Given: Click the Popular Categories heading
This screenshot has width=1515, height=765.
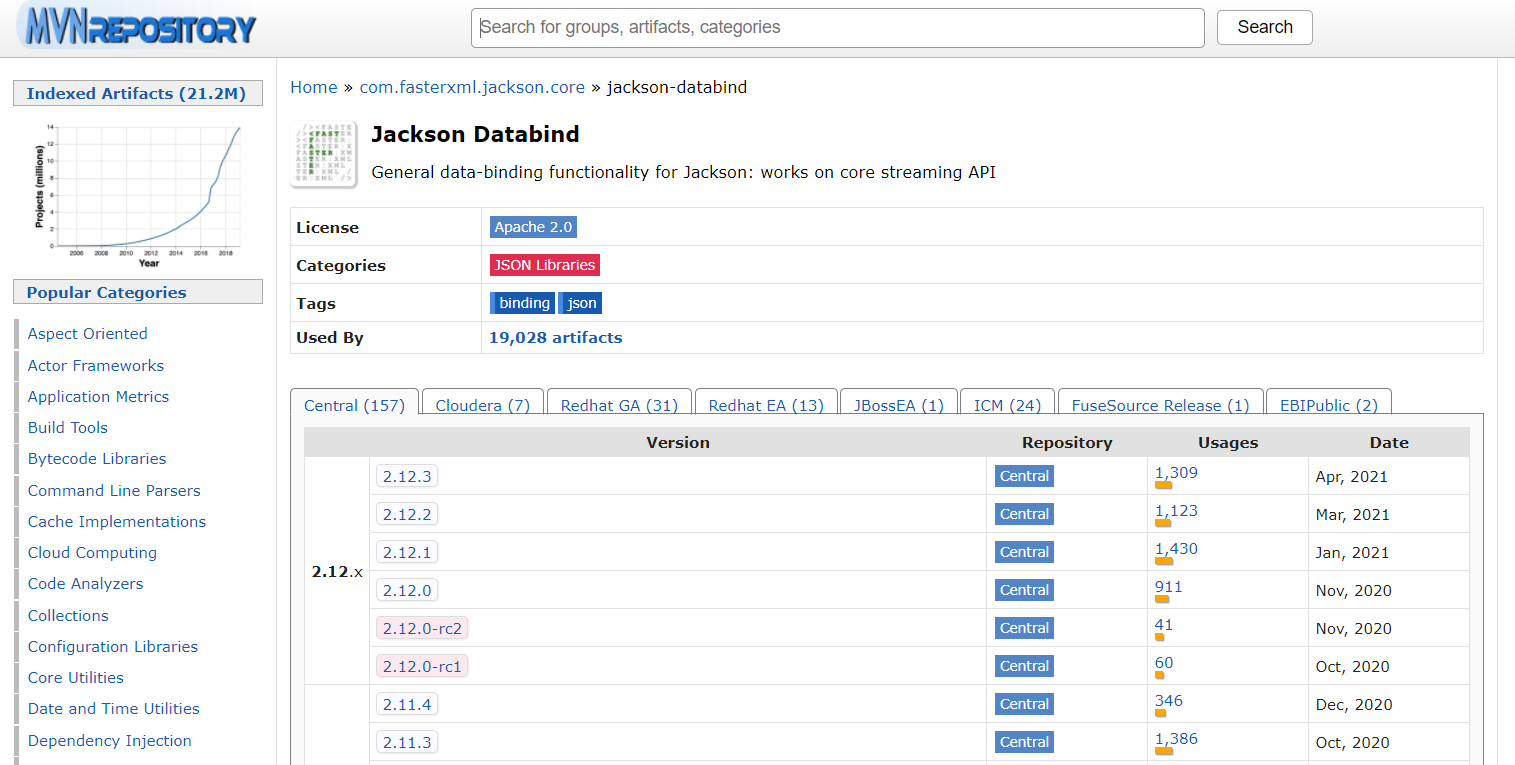Looking at the screenshot, I should tap(138, 292).
